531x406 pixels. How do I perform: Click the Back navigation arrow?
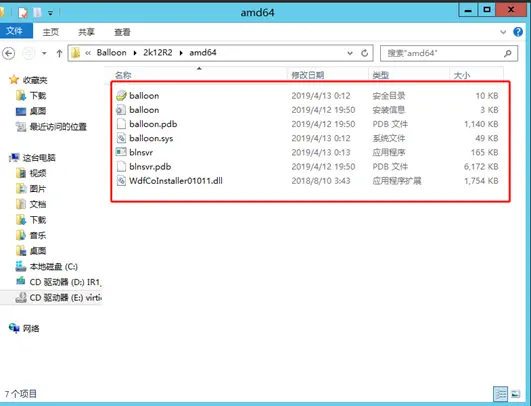coord(8,53)
